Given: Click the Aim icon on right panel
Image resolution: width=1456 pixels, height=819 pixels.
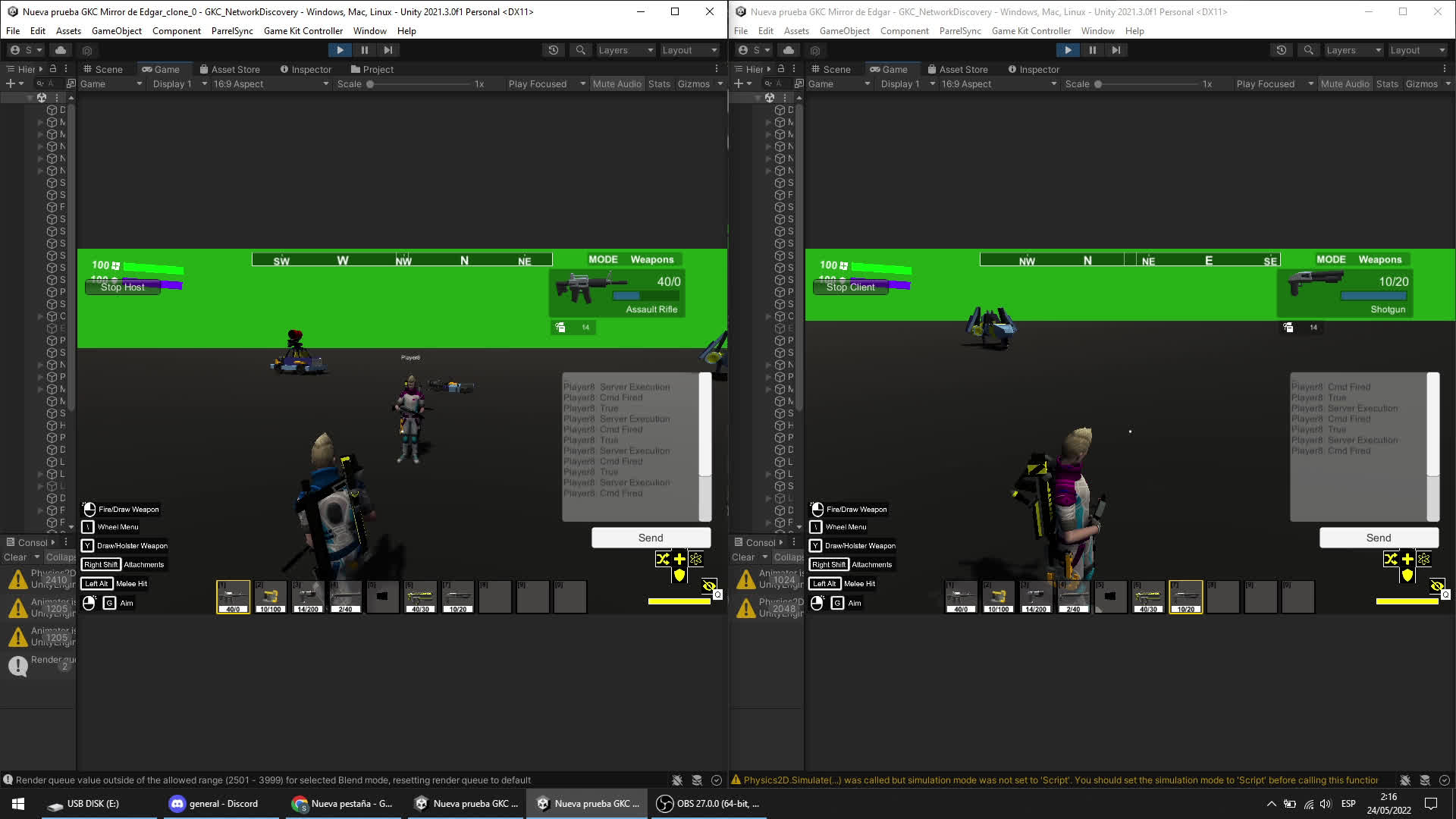Looking at the screenshot, I should coord(818,602).
